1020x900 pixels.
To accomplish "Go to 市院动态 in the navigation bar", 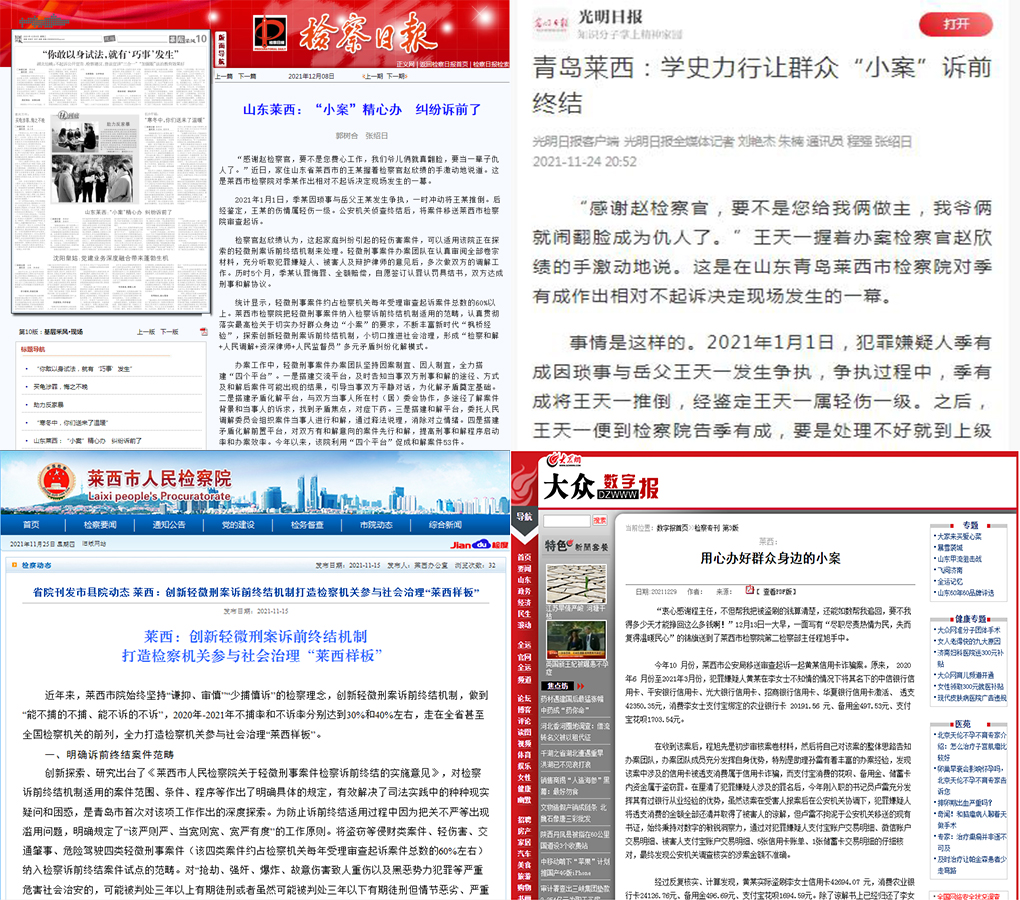I will (375, 525).
